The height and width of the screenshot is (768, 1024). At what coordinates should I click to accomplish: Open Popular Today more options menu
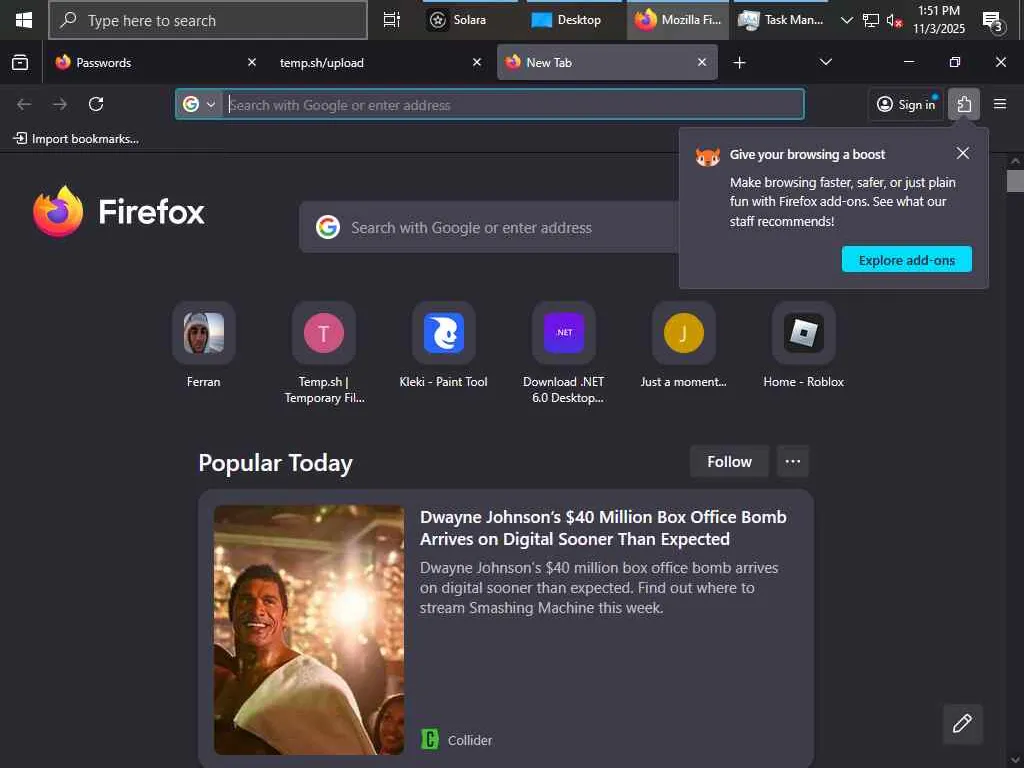tap(793, 462)
